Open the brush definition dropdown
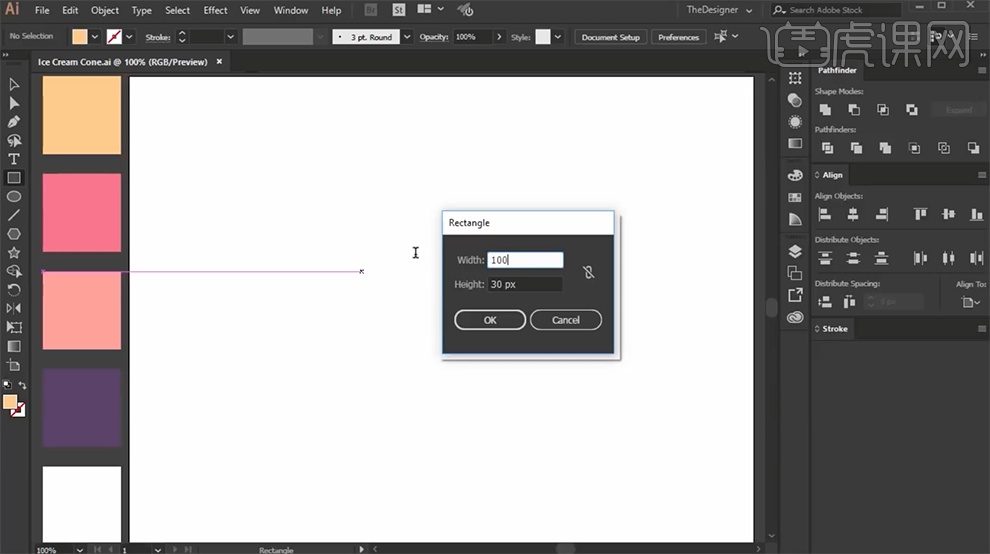 (x=407, y=37)
